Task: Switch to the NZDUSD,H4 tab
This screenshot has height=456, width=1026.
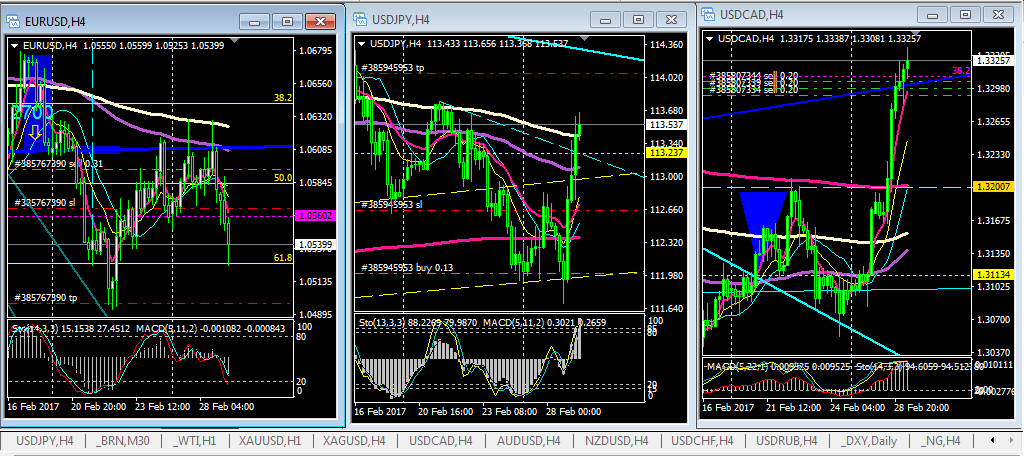Action: [x=616, y=440]
